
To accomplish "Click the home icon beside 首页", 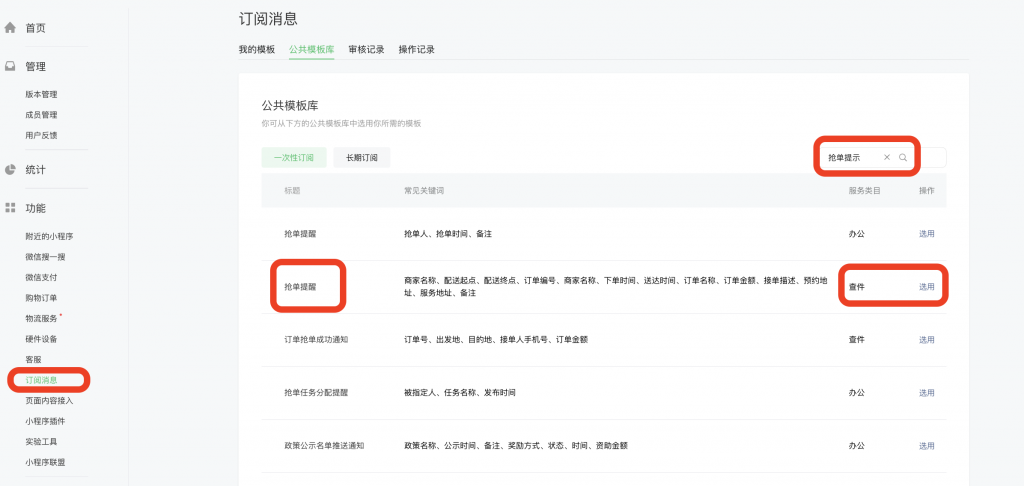I will click(x=10, y=28).
